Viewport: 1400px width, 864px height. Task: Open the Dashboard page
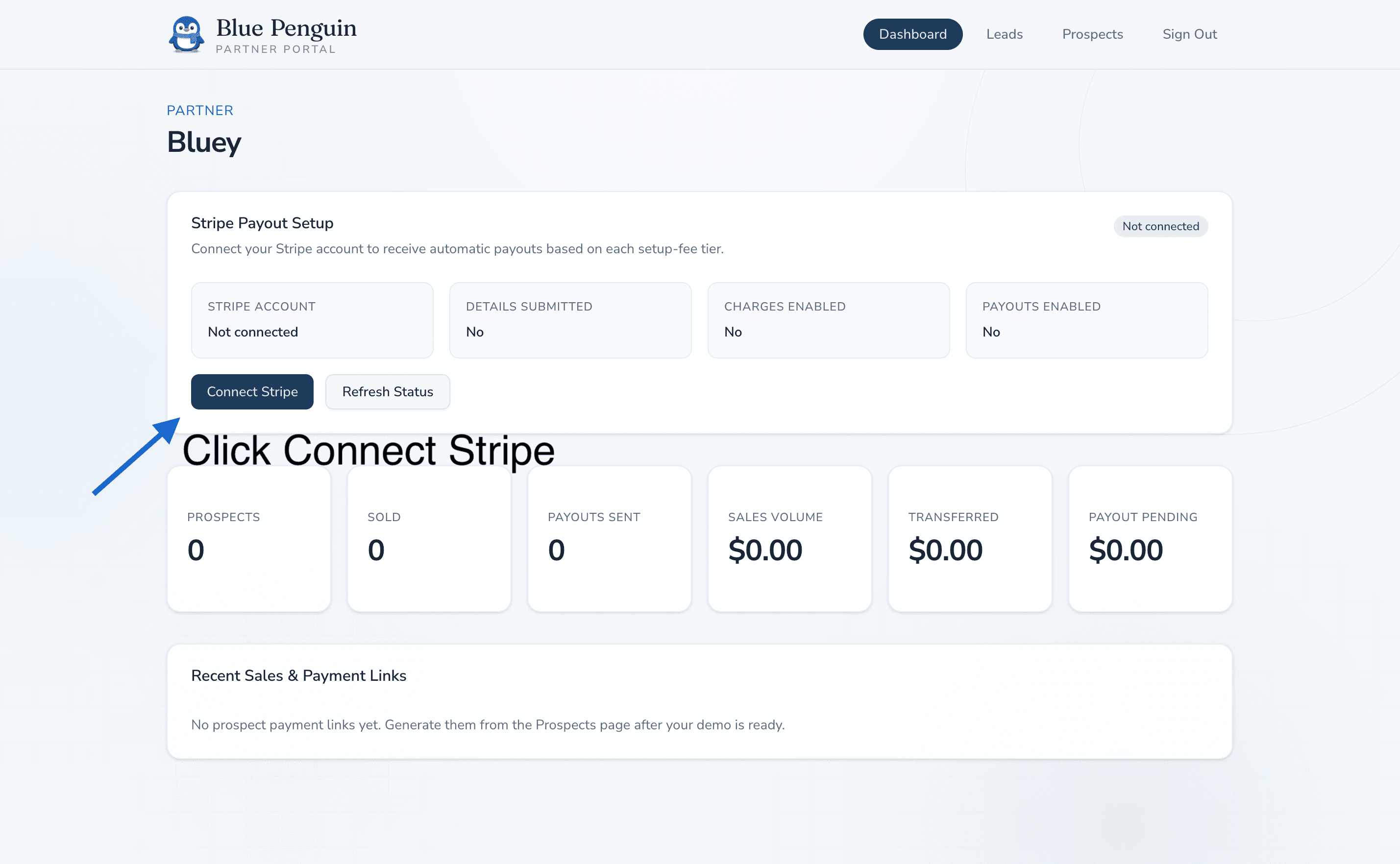click(x=912, y=34)
